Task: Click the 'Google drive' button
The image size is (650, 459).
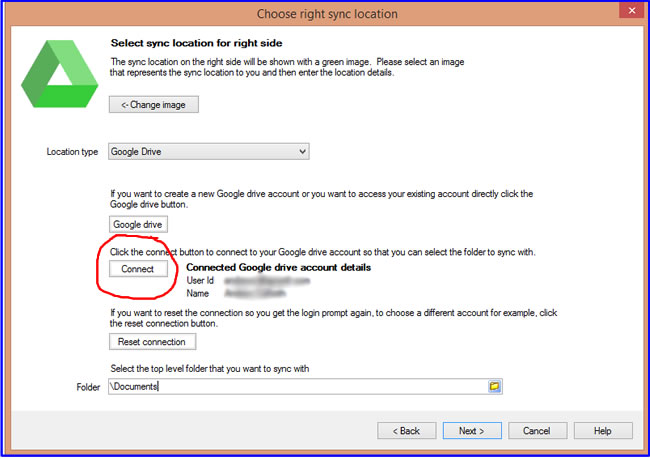Action: 138,224
